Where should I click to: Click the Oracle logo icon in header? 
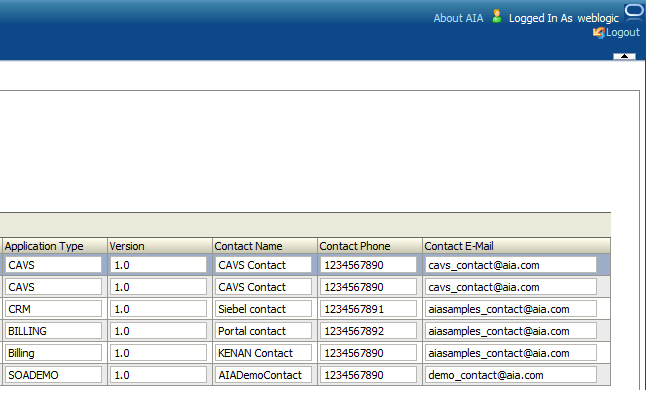coord(634,11)
